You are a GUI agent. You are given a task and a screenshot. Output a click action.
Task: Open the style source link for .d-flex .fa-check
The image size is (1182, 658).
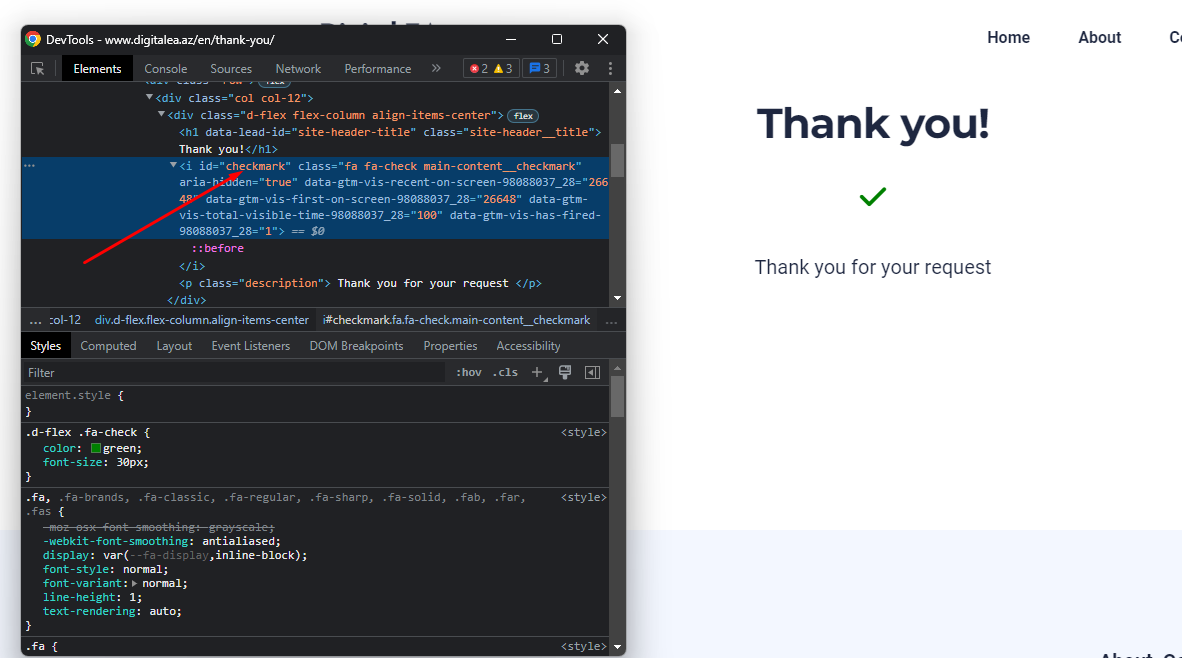(x=583, y=433)
